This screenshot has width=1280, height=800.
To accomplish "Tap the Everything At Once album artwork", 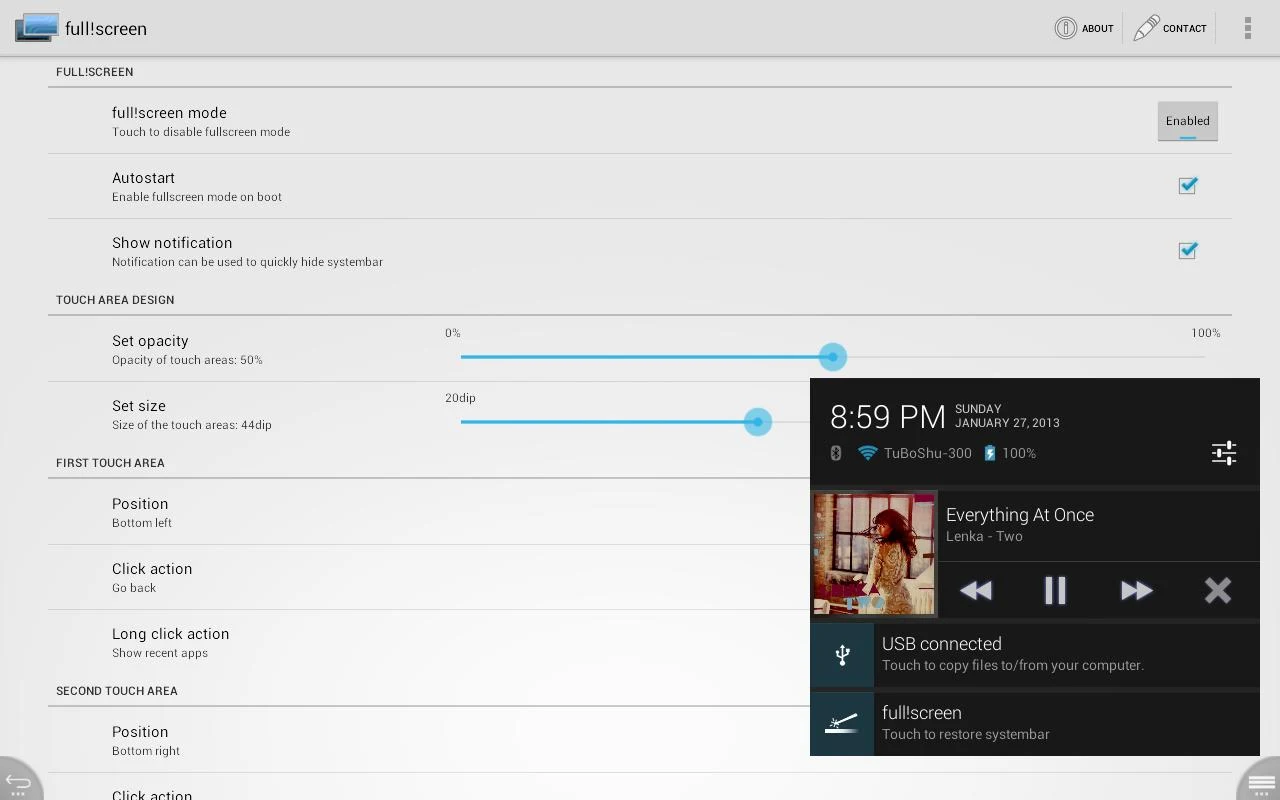I will pyautogui.click(x=874, y=553).
